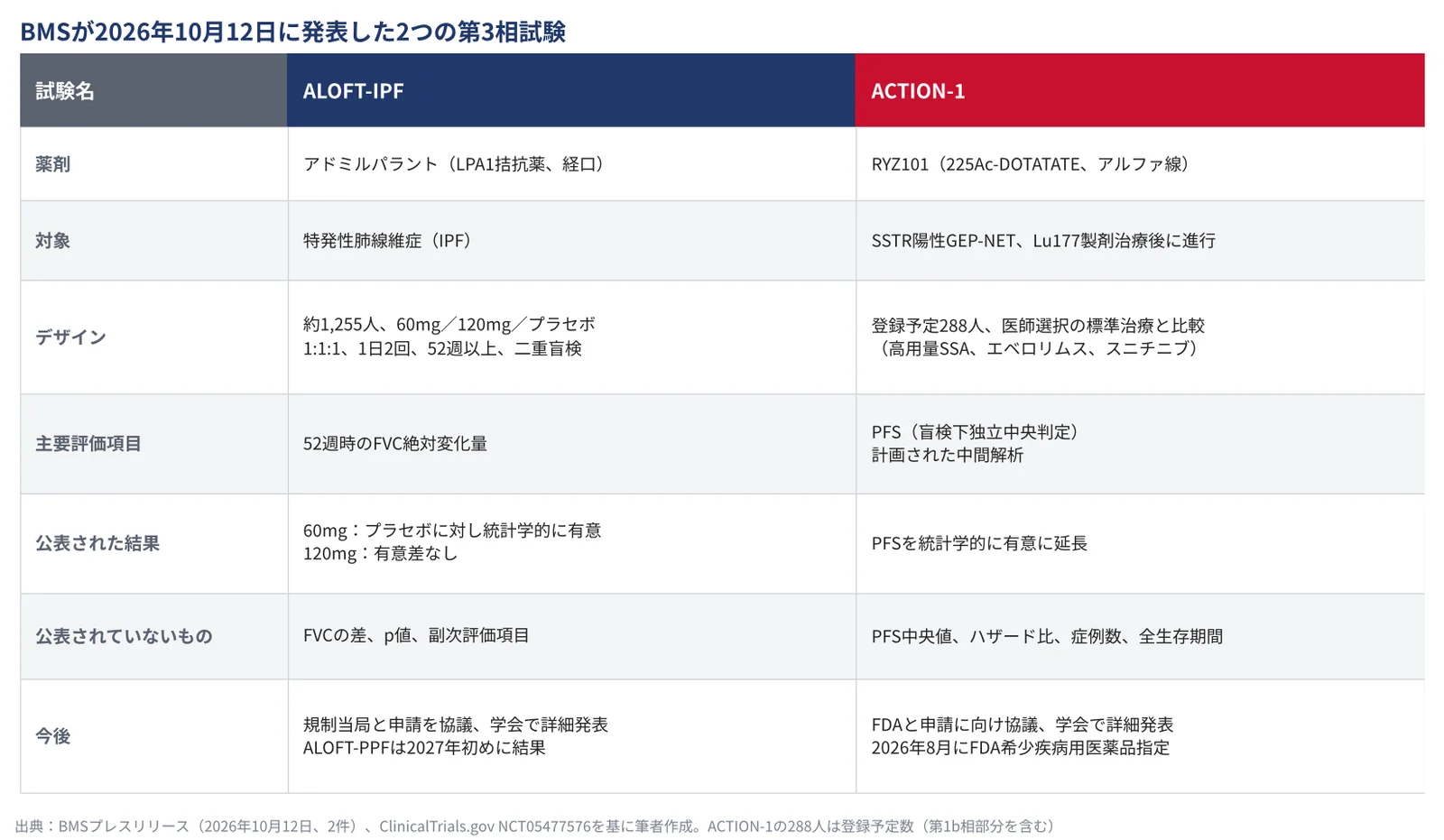
Task: Click the 'FDAと申請に向け協議、学会で詳細発表' line
Action: click(1023, 725)
